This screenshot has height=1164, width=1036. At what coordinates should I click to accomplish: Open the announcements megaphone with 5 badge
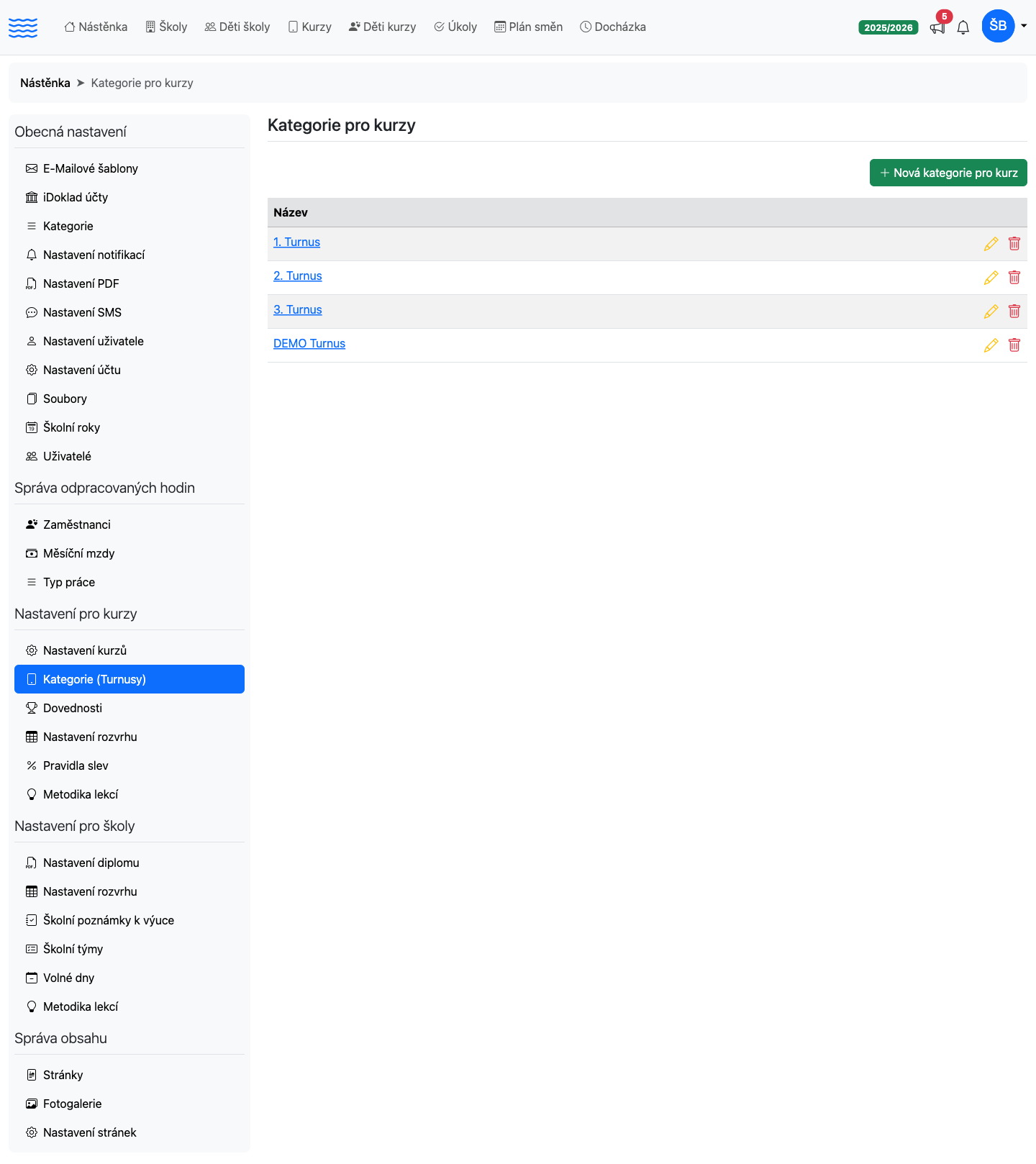point(938,26)
